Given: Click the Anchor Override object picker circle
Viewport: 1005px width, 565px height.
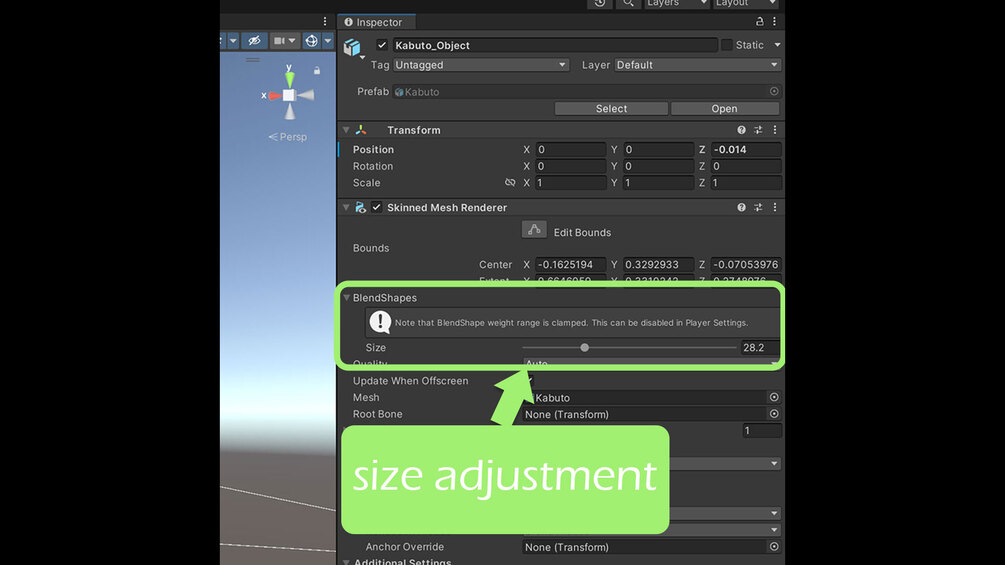Looking at the screenshot, I should (774, 546).
